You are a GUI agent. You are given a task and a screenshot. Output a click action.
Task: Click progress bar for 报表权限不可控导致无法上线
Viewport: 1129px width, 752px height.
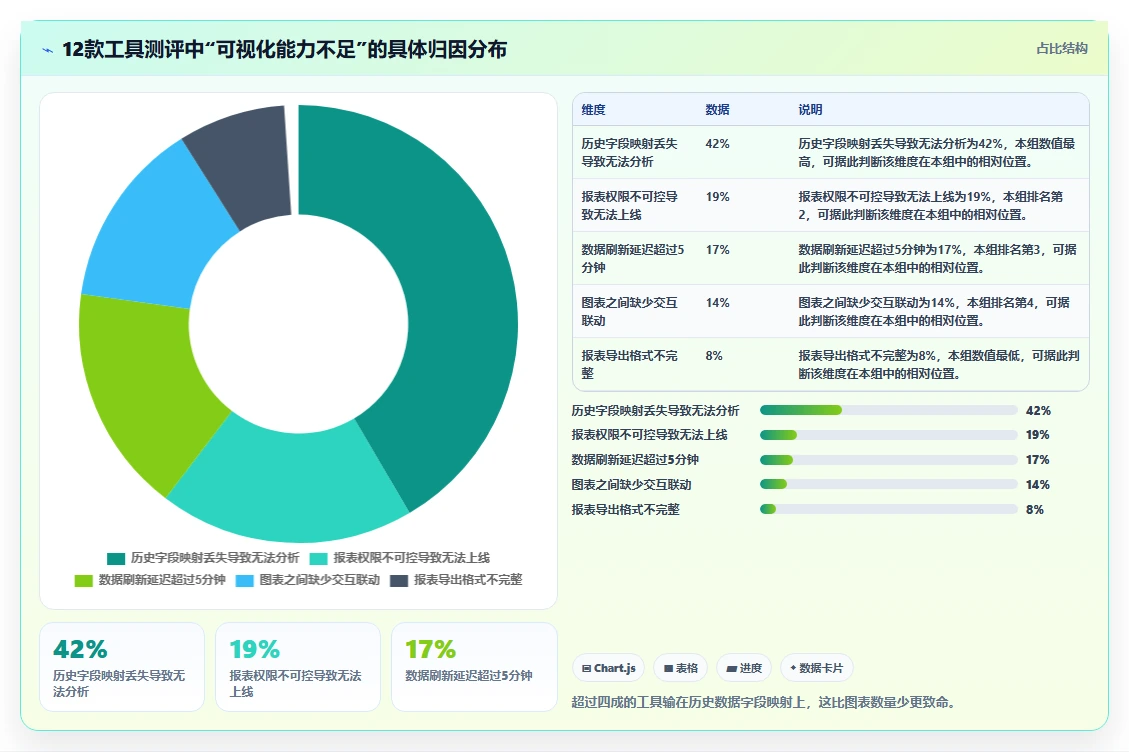click(x=889, y=435)
